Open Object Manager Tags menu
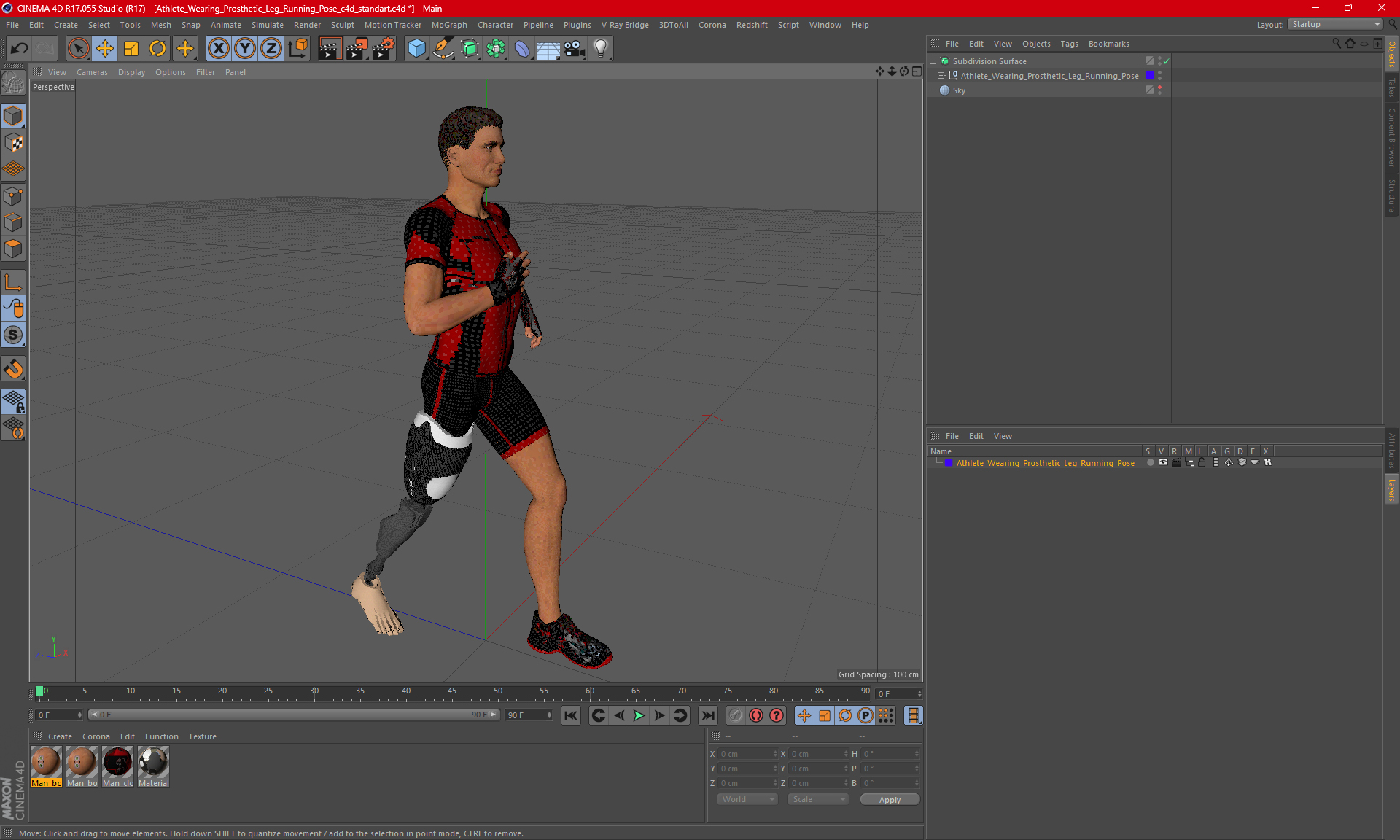 [1069, 44]
